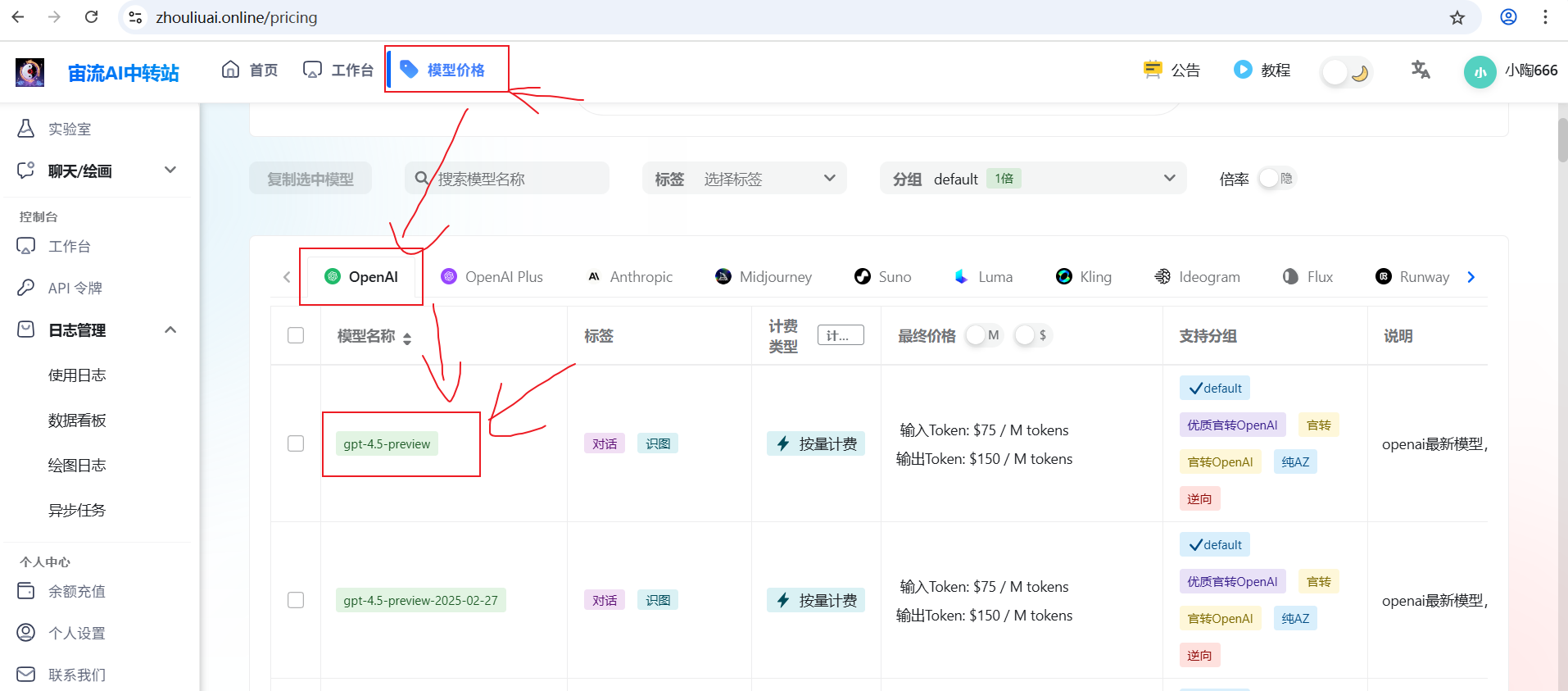Open 数据看板 in the sidebar
1568x691 pixels.
(x=77, y=420)
